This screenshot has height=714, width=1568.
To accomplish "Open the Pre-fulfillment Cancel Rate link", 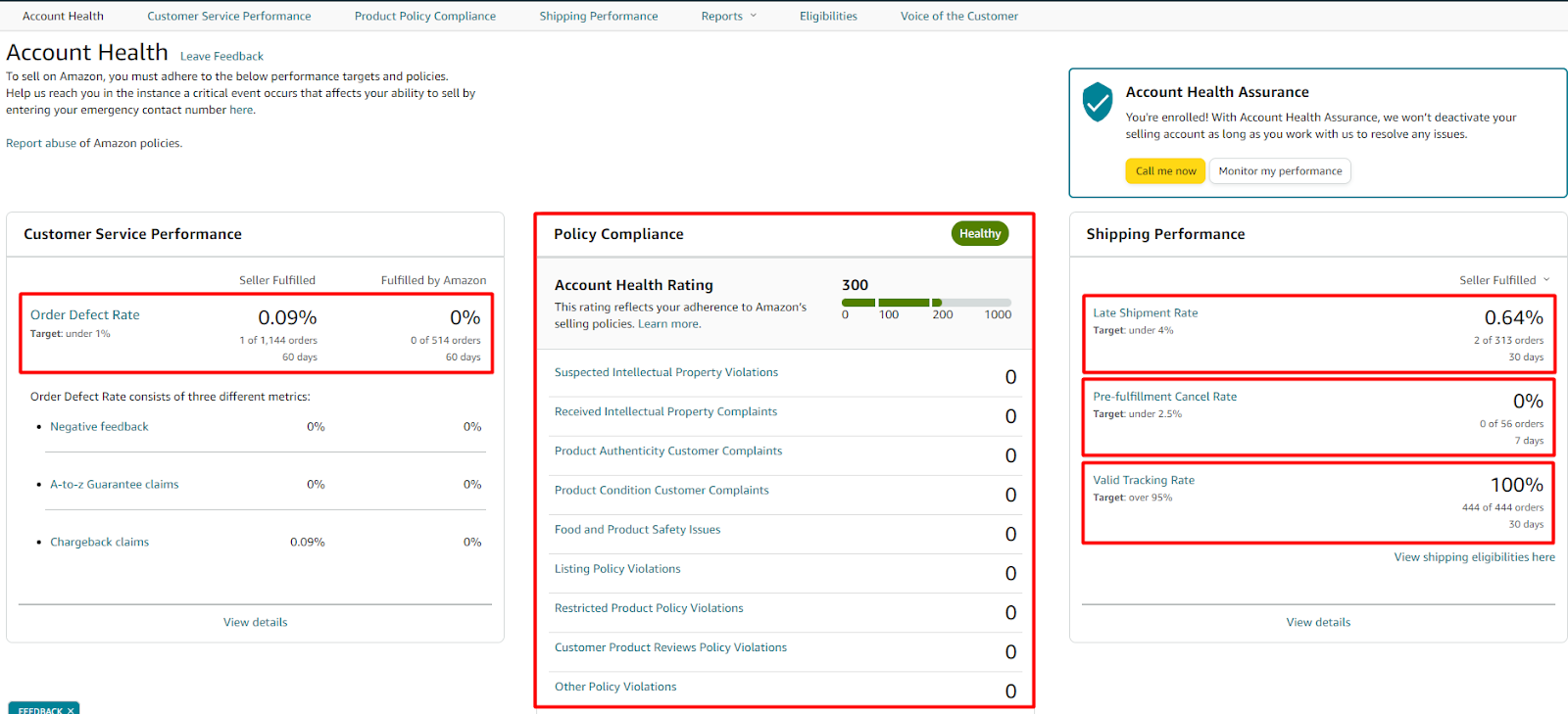I will tap(1165, 397).
